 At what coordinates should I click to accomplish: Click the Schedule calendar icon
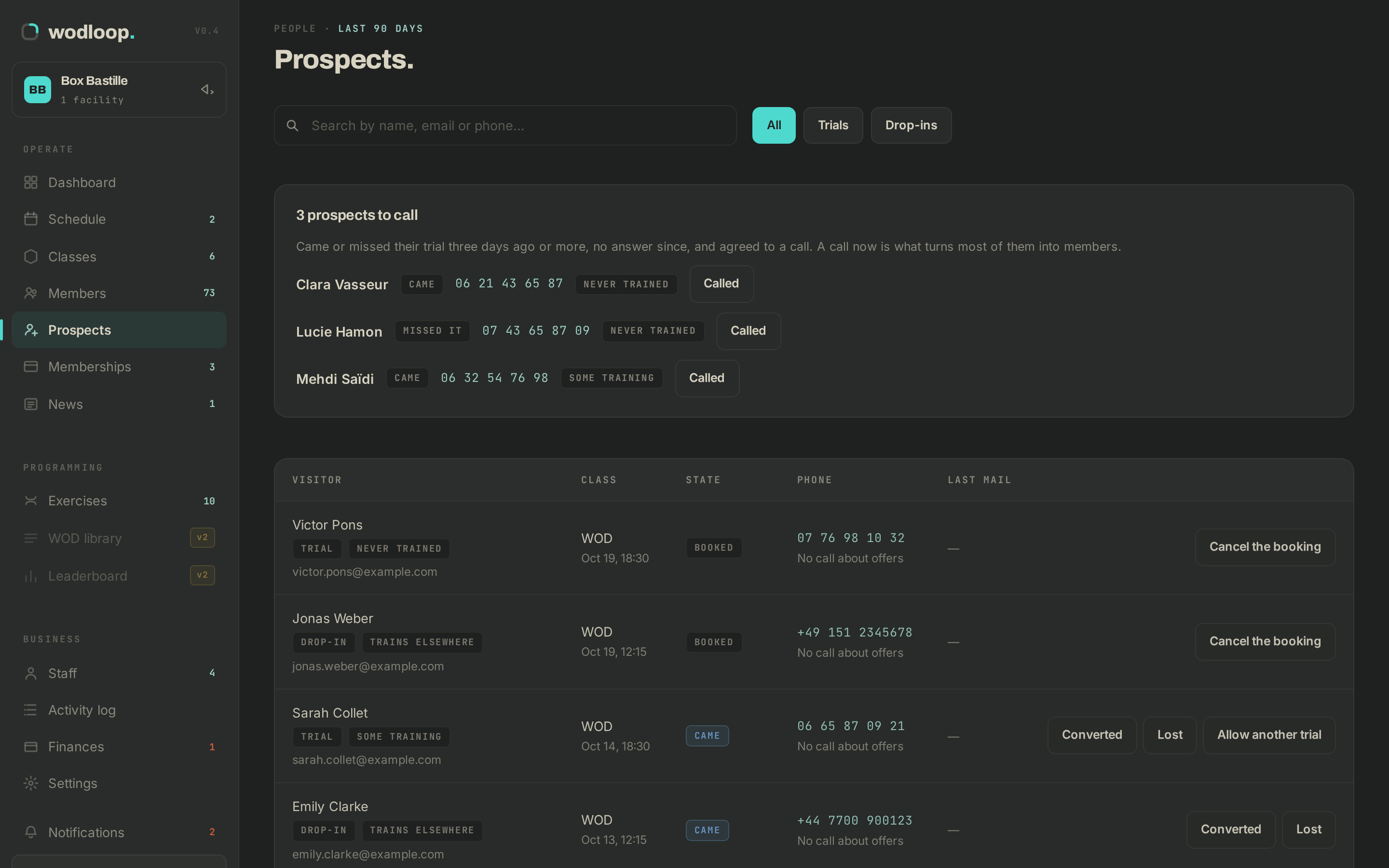coord(31,219)
